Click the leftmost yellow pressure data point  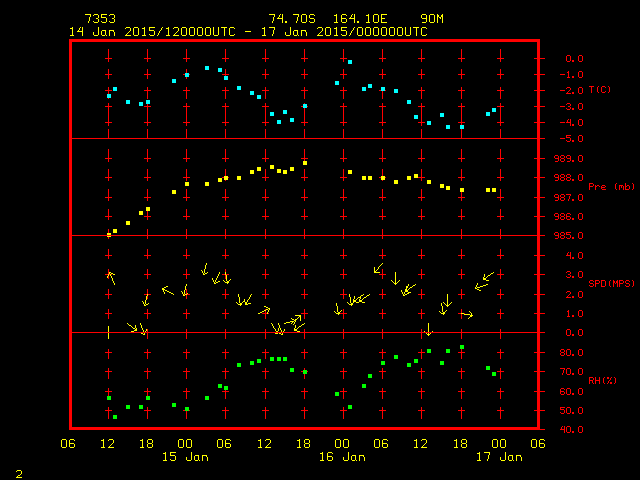tap(109, 235)
